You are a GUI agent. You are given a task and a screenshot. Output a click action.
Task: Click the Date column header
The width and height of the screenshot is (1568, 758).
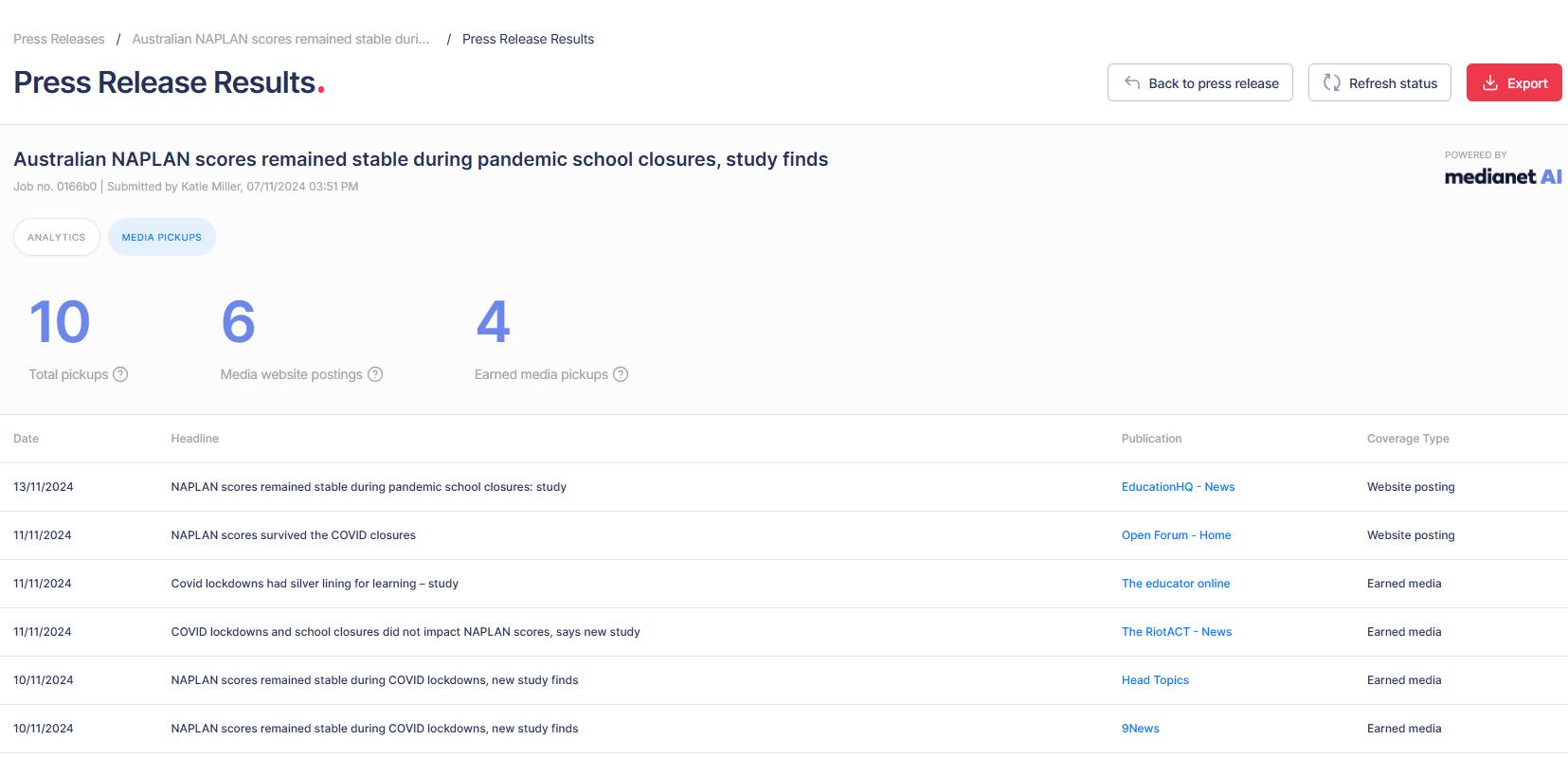27,439
